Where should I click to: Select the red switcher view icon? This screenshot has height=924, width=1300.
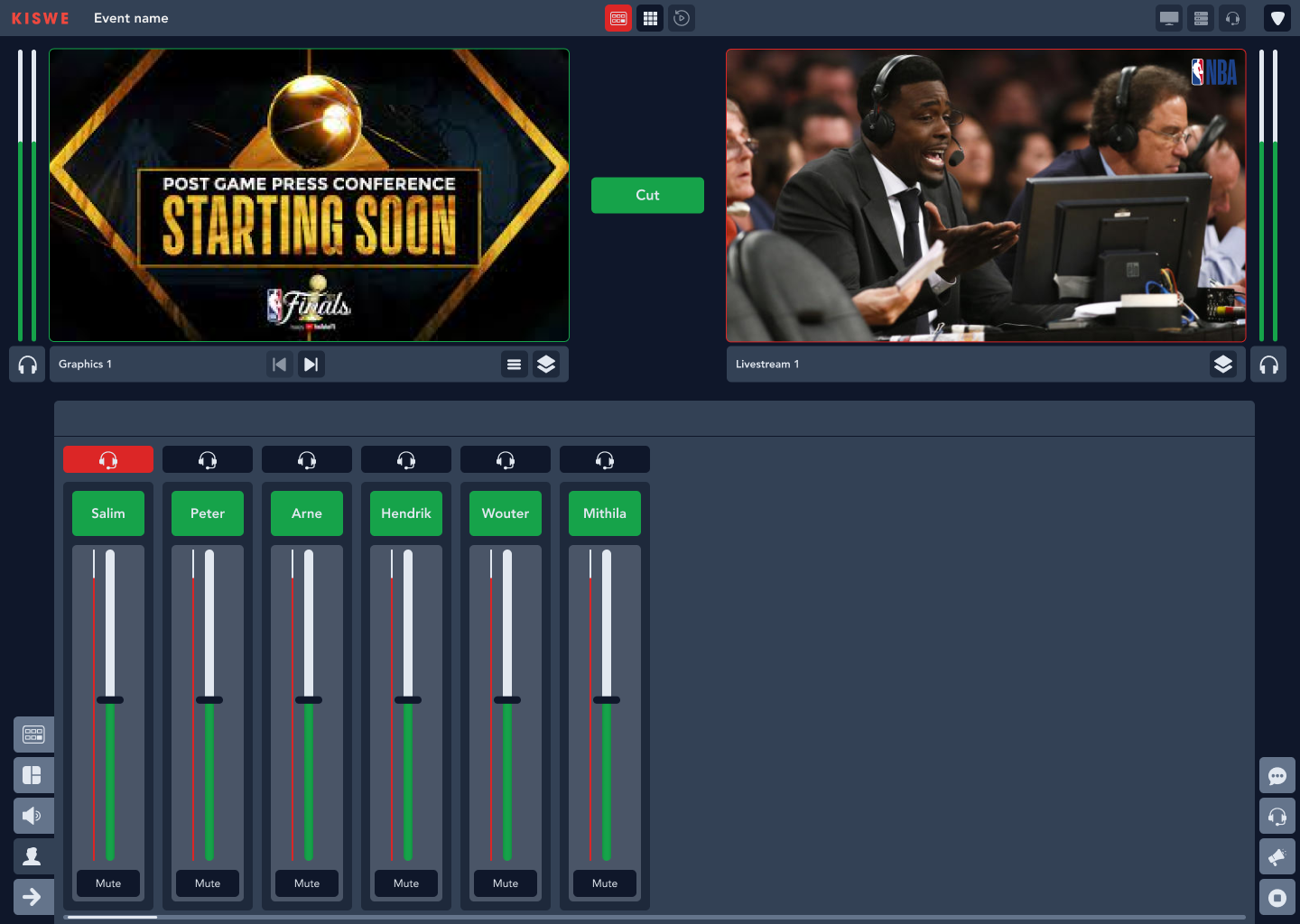[618, 18]
